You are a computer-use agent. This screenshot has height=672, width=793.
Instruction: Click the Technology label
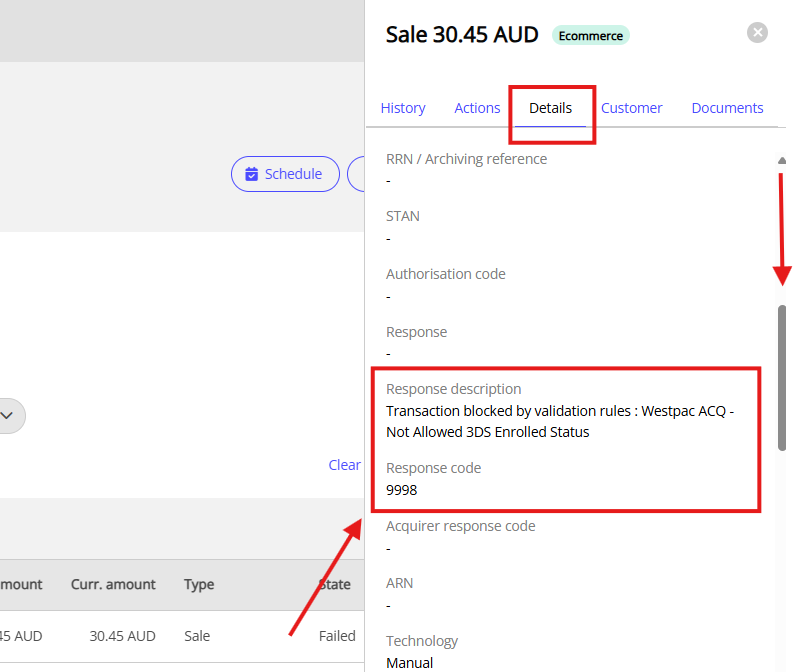click(422, 641)
